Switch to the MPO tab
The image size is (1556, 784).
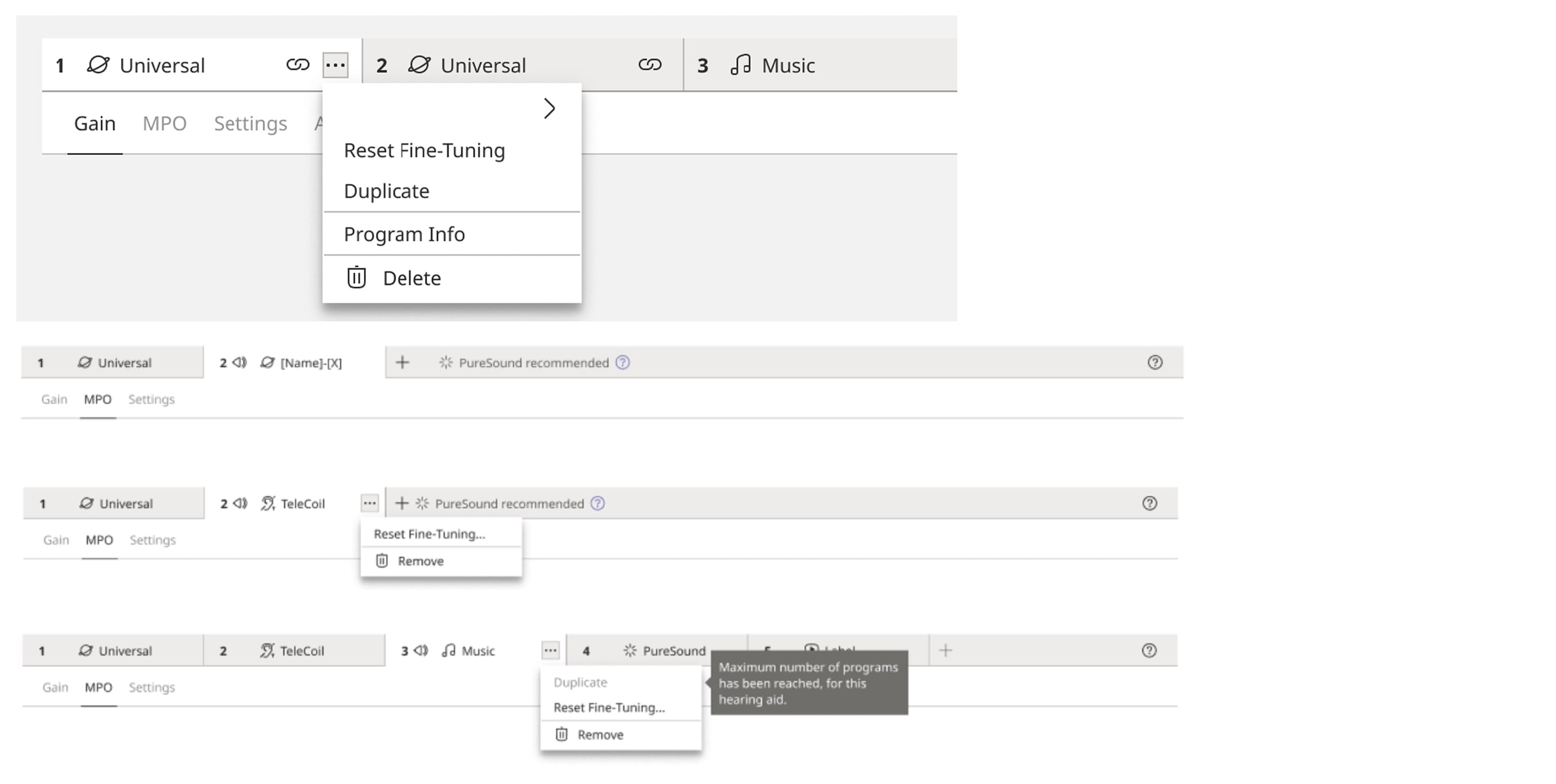coord(164,123)
